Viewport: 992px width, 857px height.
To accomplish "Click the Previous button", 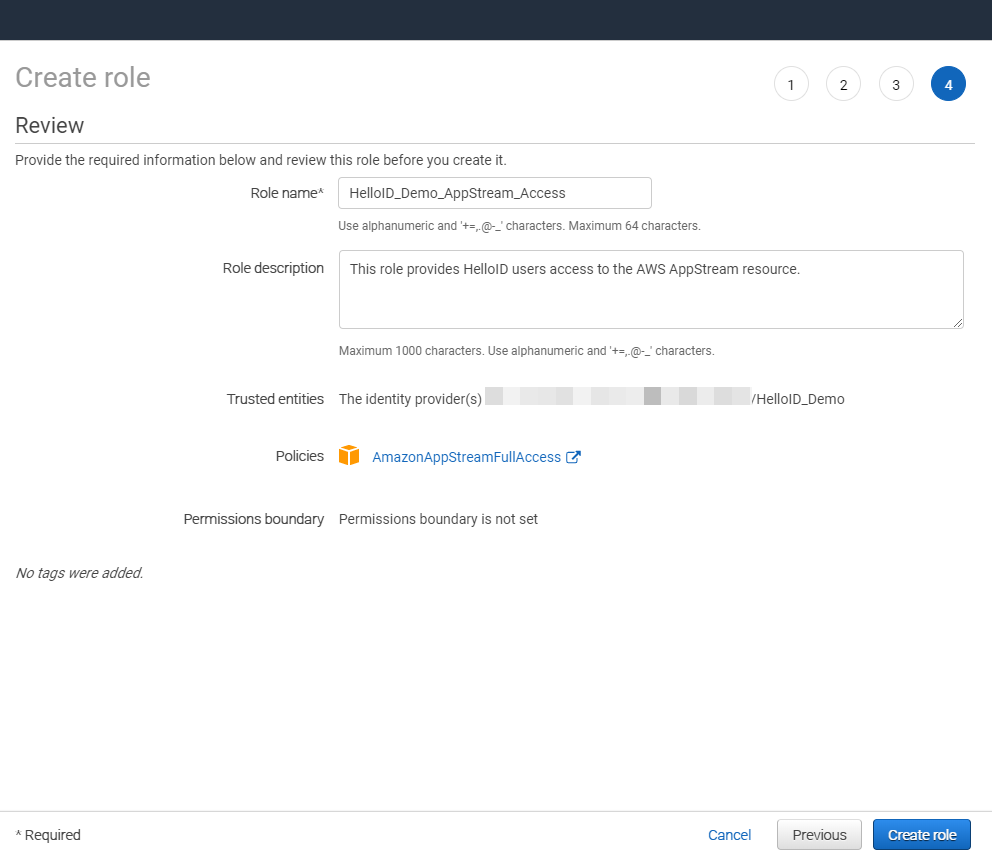I will [819, 835].
